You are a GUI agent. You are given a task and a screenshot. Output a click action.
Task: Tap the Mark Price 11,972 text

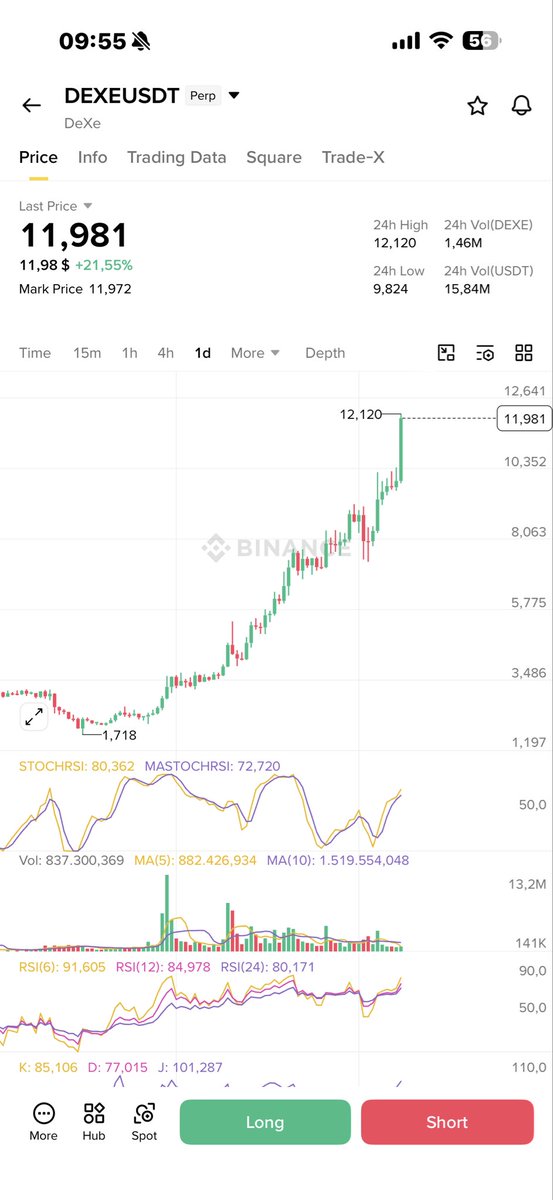point(75,289)
